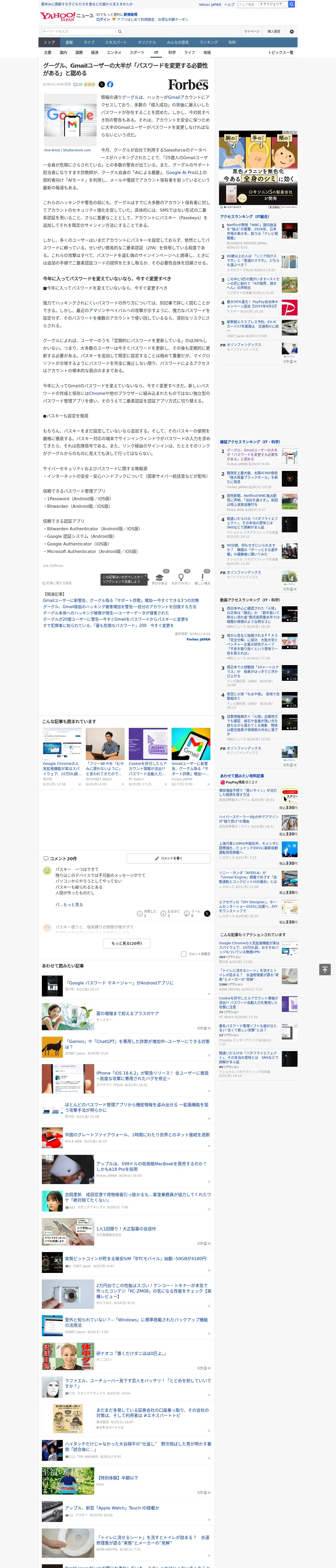336x1568 pixels.
Task: Open settings via the gear icon
Action: click(x=292, y=32)
